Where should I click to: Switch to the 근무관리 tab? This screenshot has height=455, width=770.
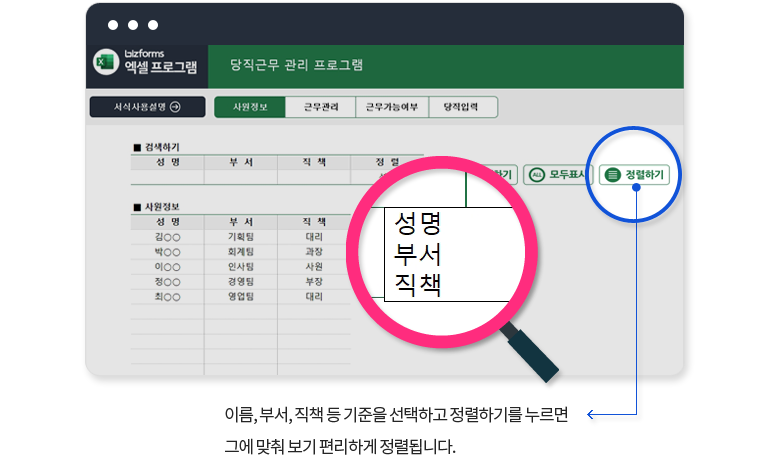321,107
